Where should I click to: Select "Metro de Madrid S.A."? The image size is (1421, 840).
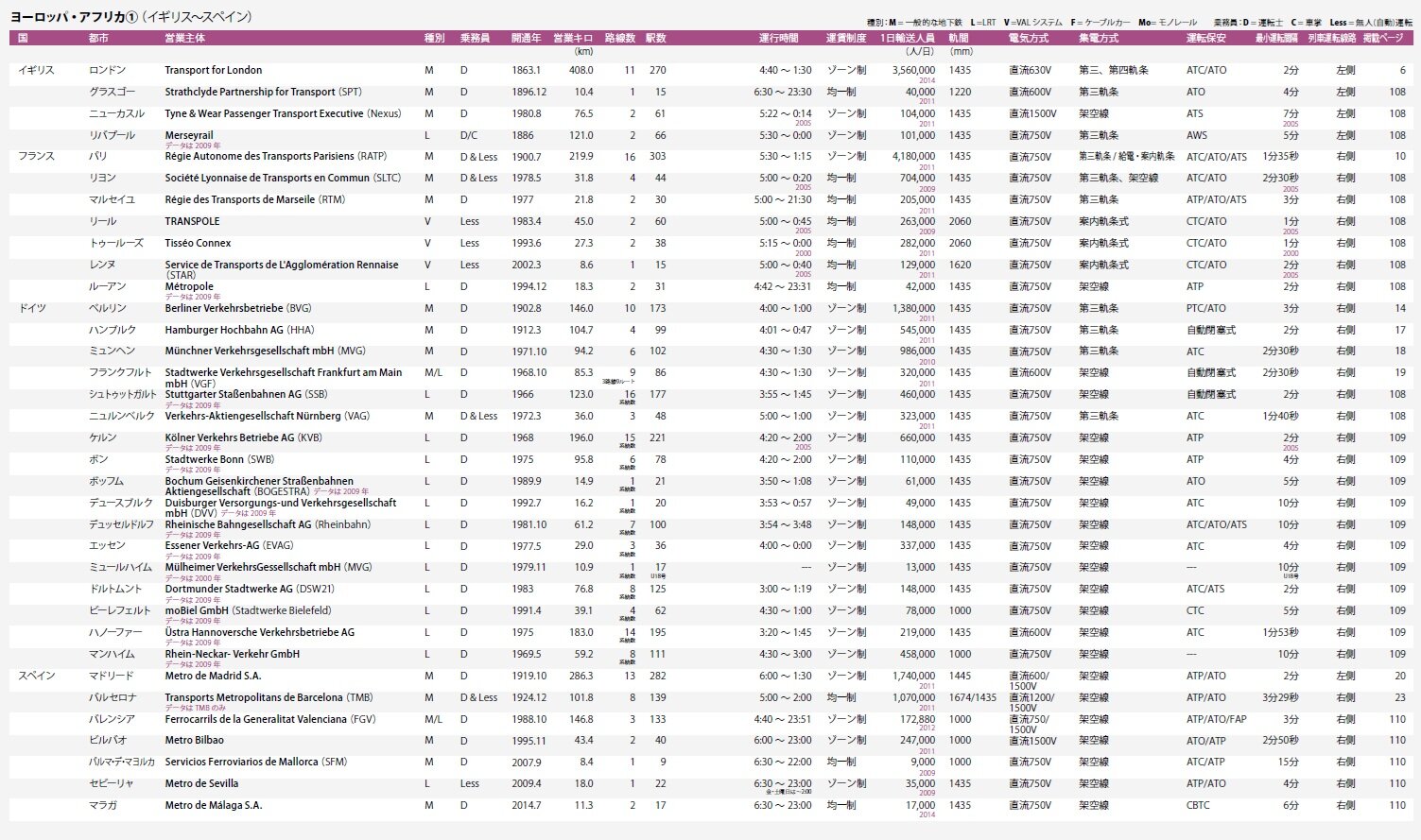pos(213,677)
